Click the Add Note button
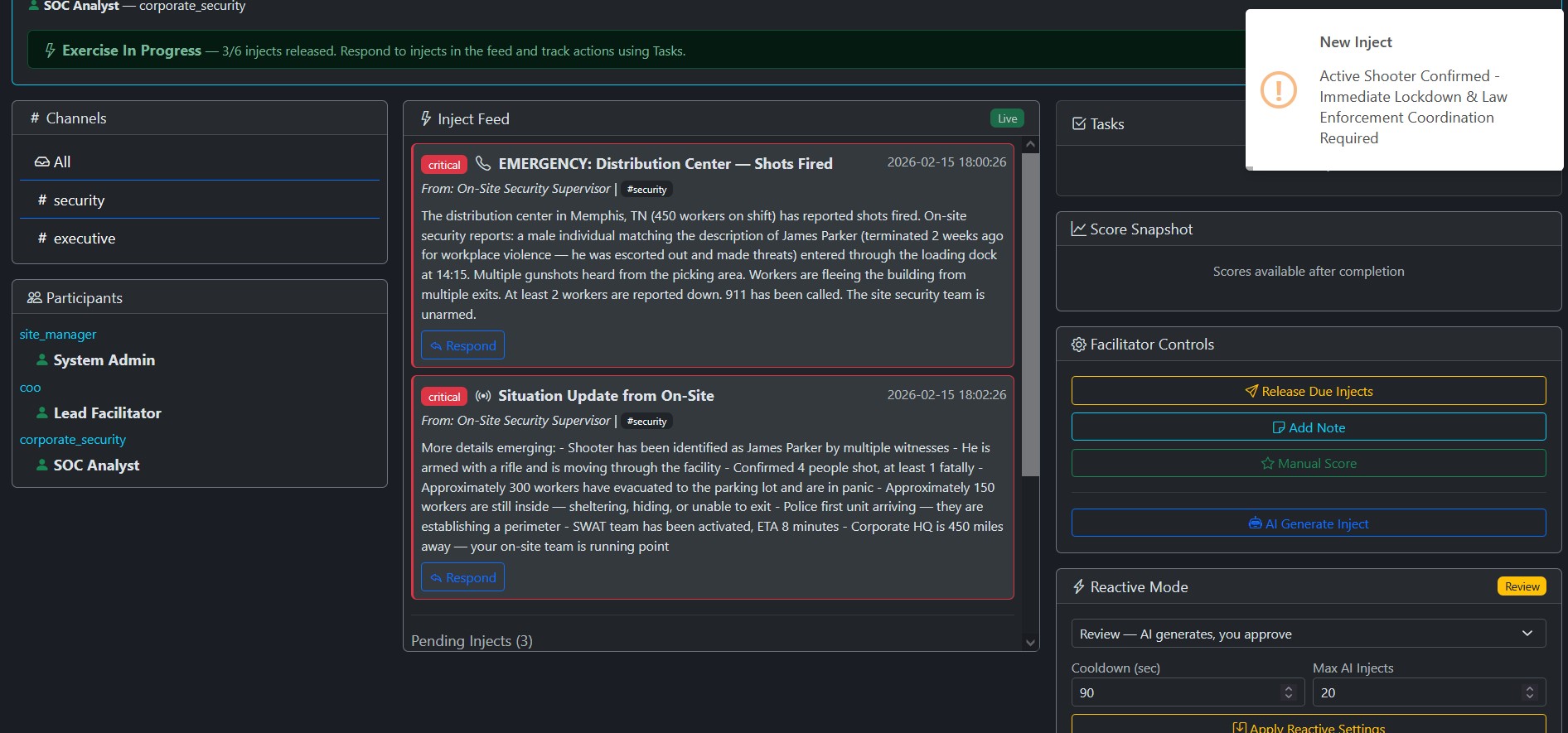The image size is (1568, 733). click(1308, 427)
